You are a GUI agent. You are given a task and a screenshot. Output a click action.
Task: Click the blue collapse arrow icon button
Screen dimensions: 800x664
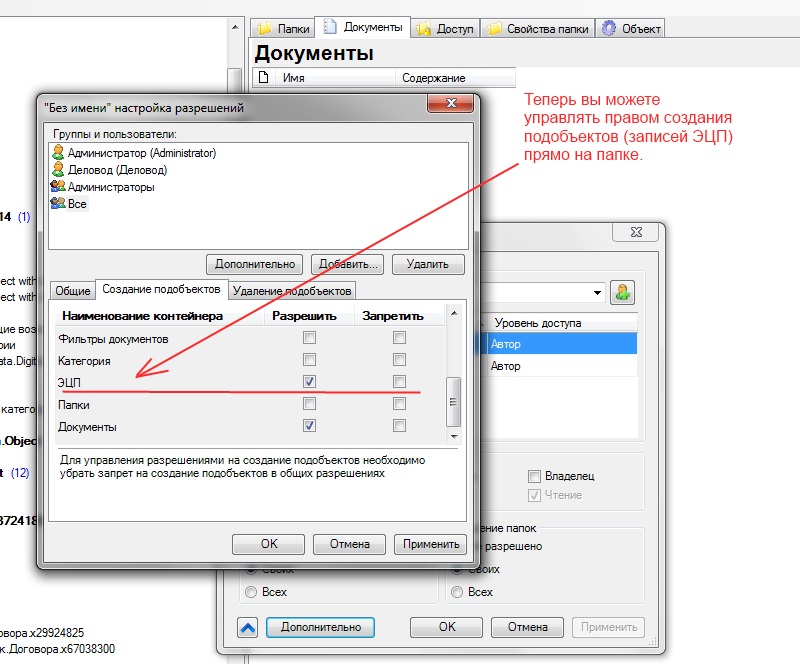coord(248,627)
